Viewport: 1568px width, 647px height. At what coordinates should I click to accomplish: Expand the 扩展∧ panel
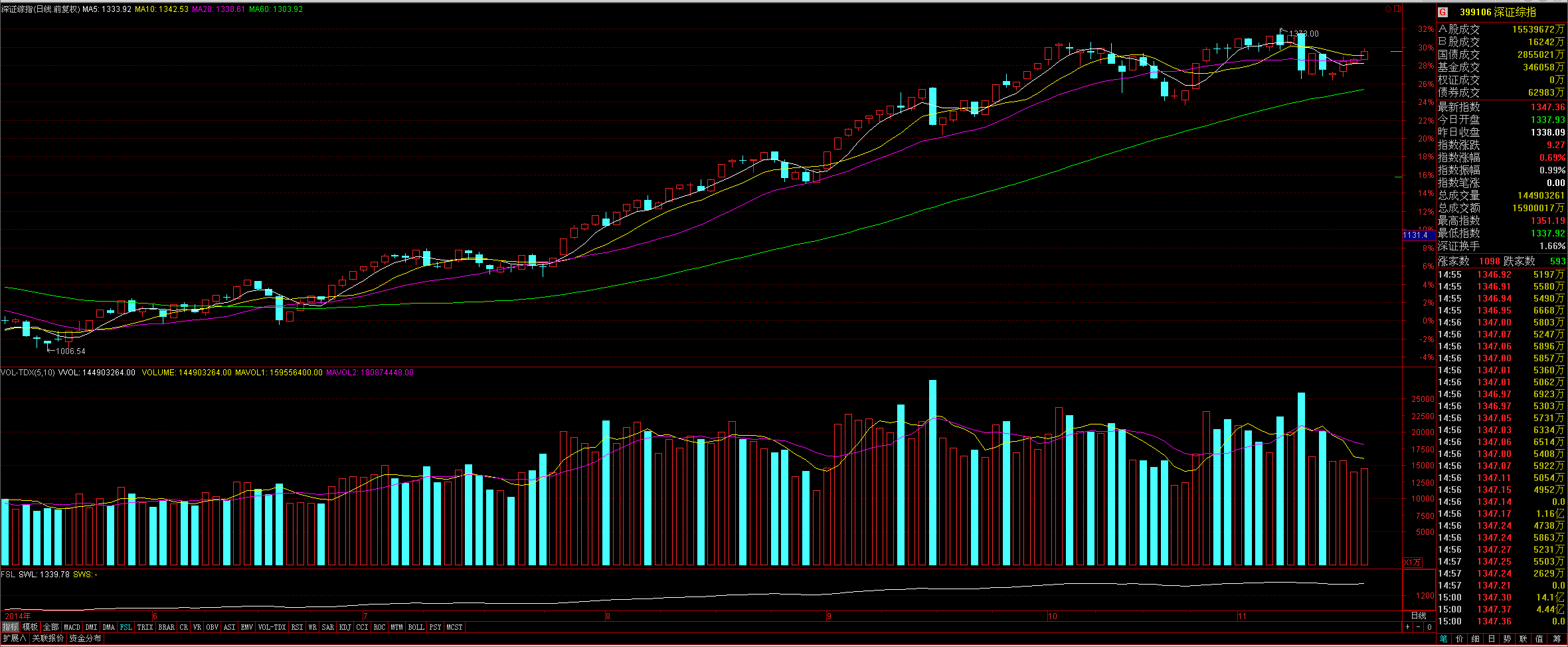click(14, 638)
